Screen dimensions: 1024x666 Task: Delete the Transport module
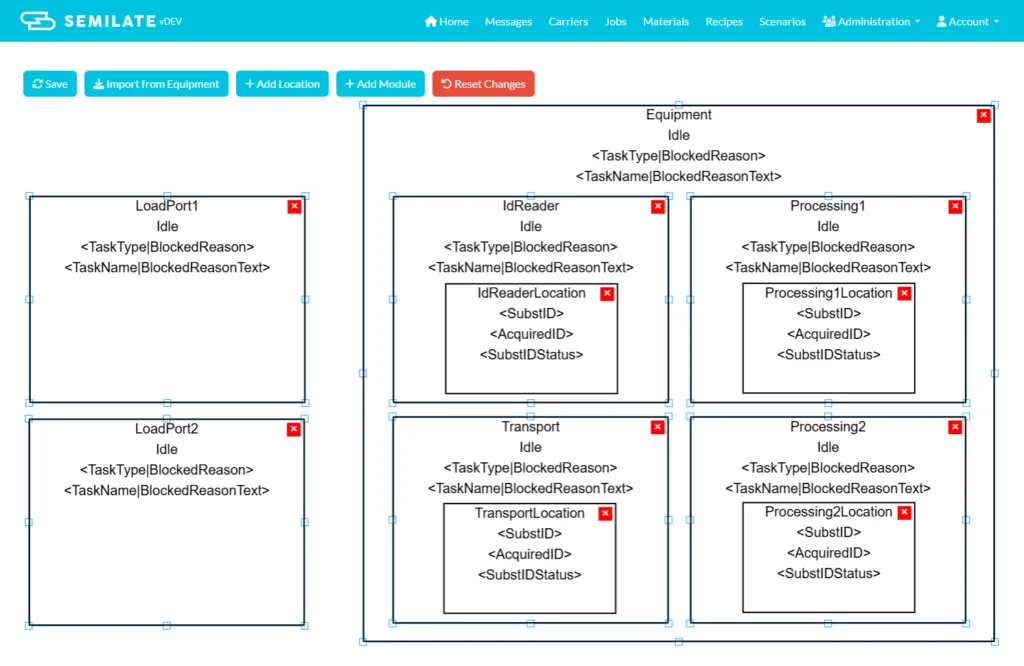point(658,427)
